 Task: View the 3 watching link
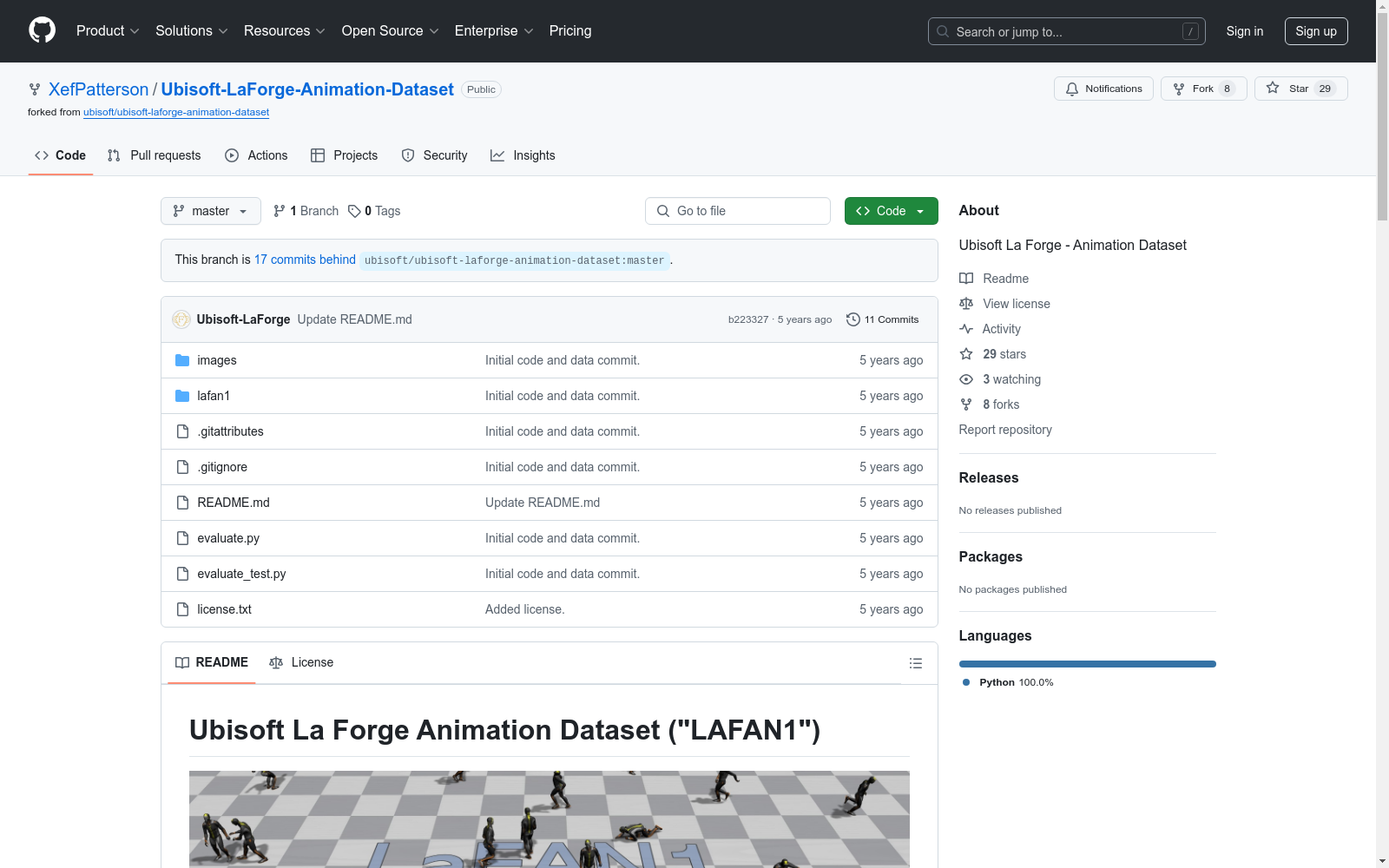tap(1000, 379)
